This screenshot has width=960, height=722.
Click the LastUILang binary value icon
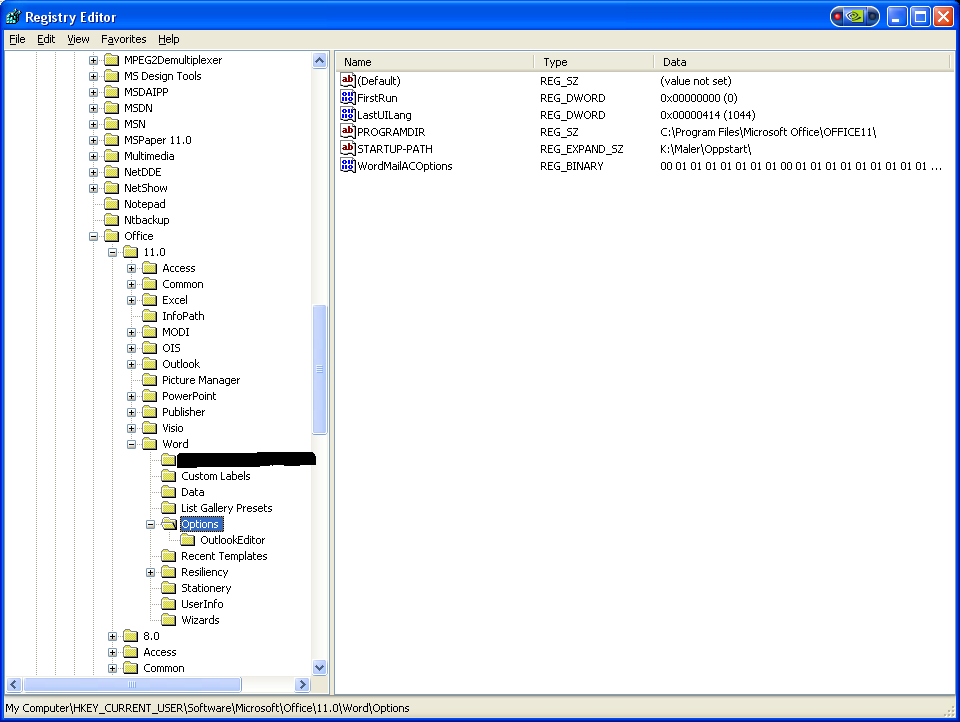(x=347, y=115)
